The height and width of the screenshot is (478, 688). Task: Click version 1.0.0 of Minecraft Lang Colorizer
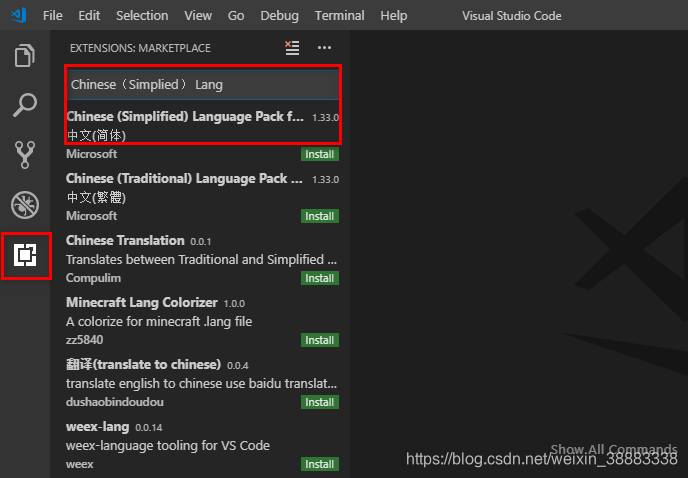pos(234,303)
